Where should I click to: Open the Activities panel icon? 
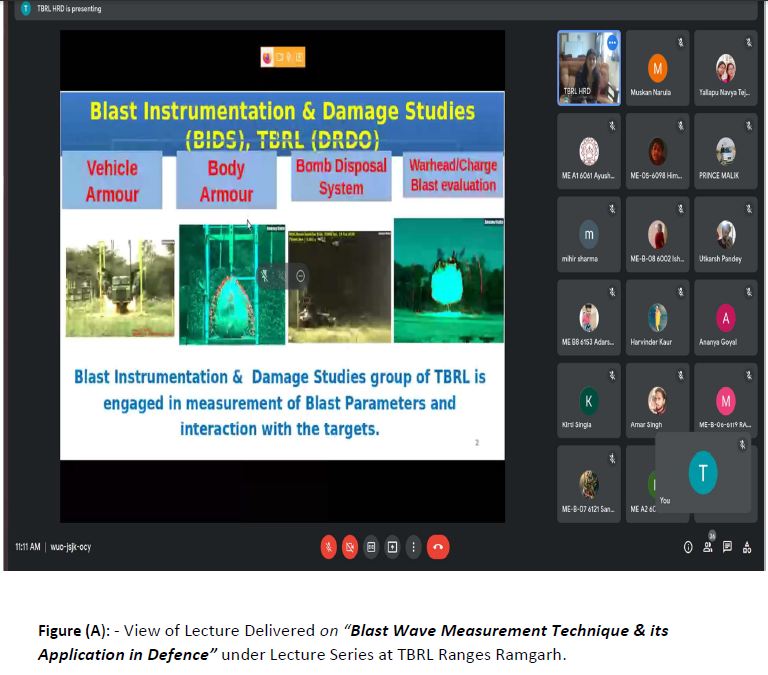[747, 547]
